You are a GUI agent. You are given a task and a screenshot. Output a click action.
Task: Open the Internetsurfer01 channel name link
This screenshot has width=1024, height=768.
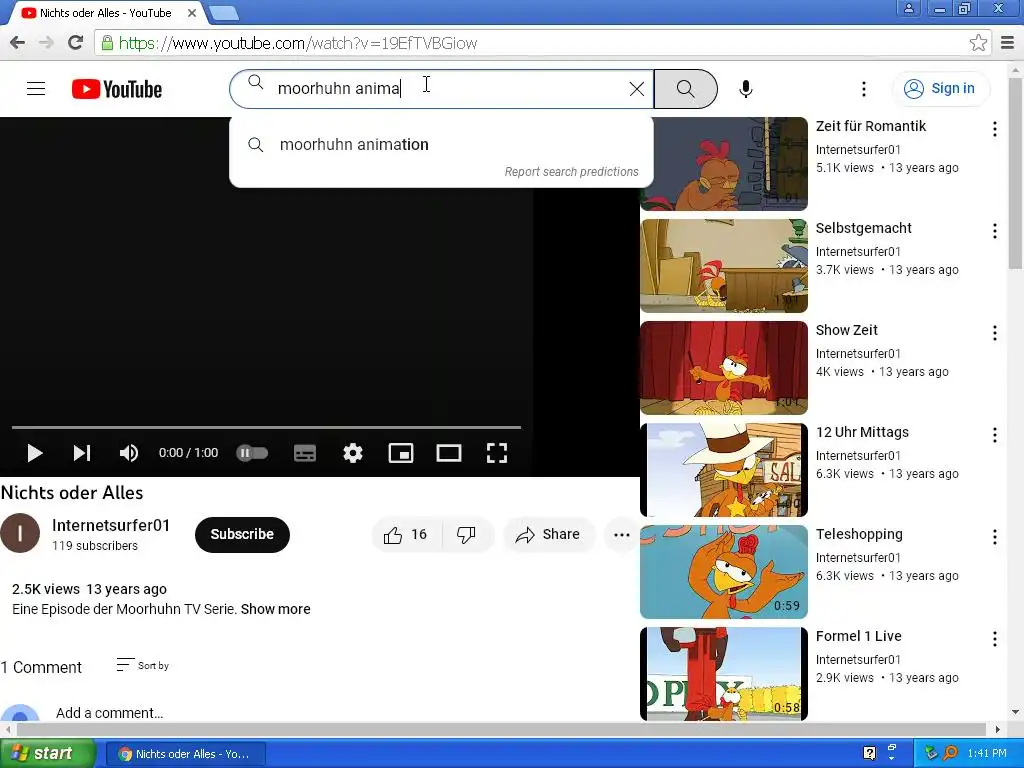(111, 525)
